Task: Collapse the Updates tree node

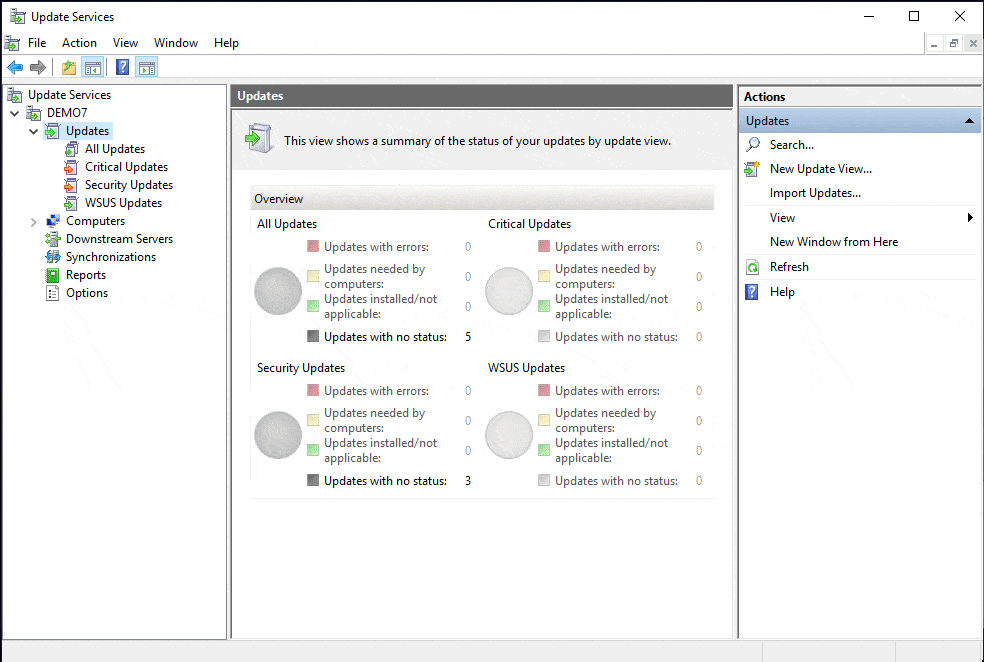Action: [x=33, y=132]
